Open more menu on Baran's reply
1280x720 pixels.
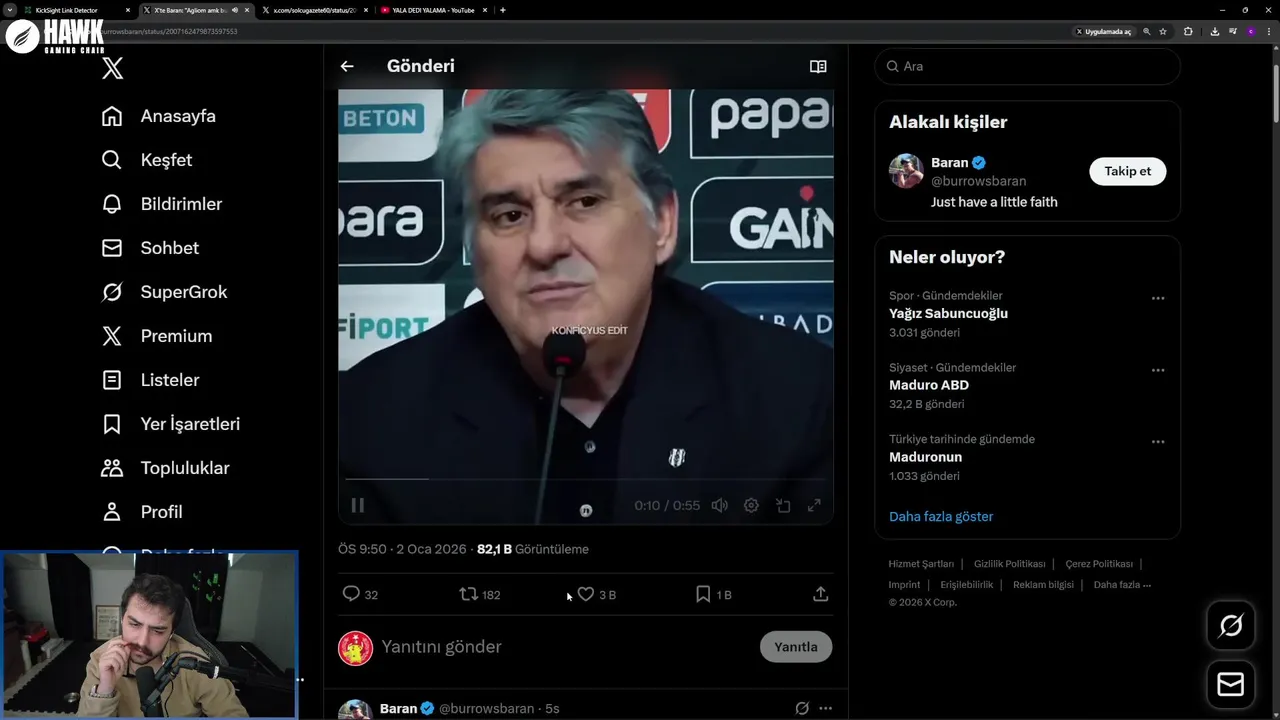pos(825,708)
